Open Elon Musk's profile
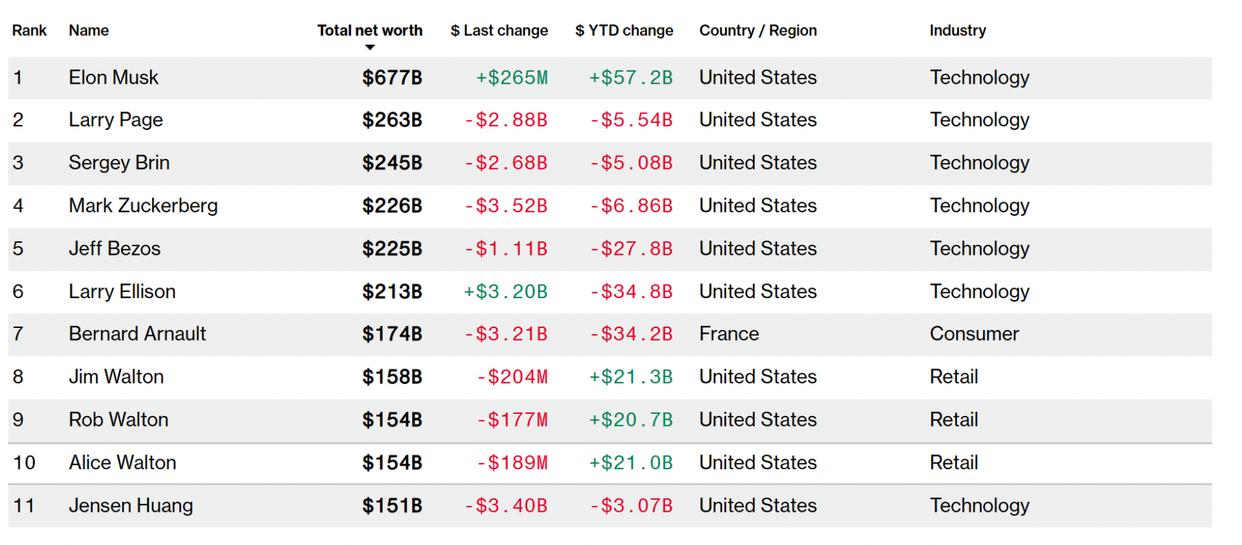Image resolution: width=1242 pixels, height=545 pixels. 113,77
